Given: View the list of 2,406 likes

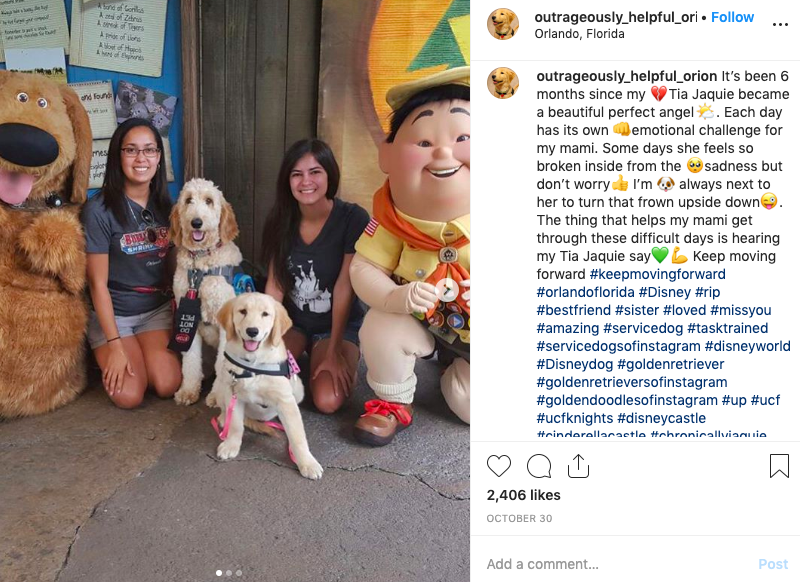Looking at the screenshot, I should (x=523, y=495).
